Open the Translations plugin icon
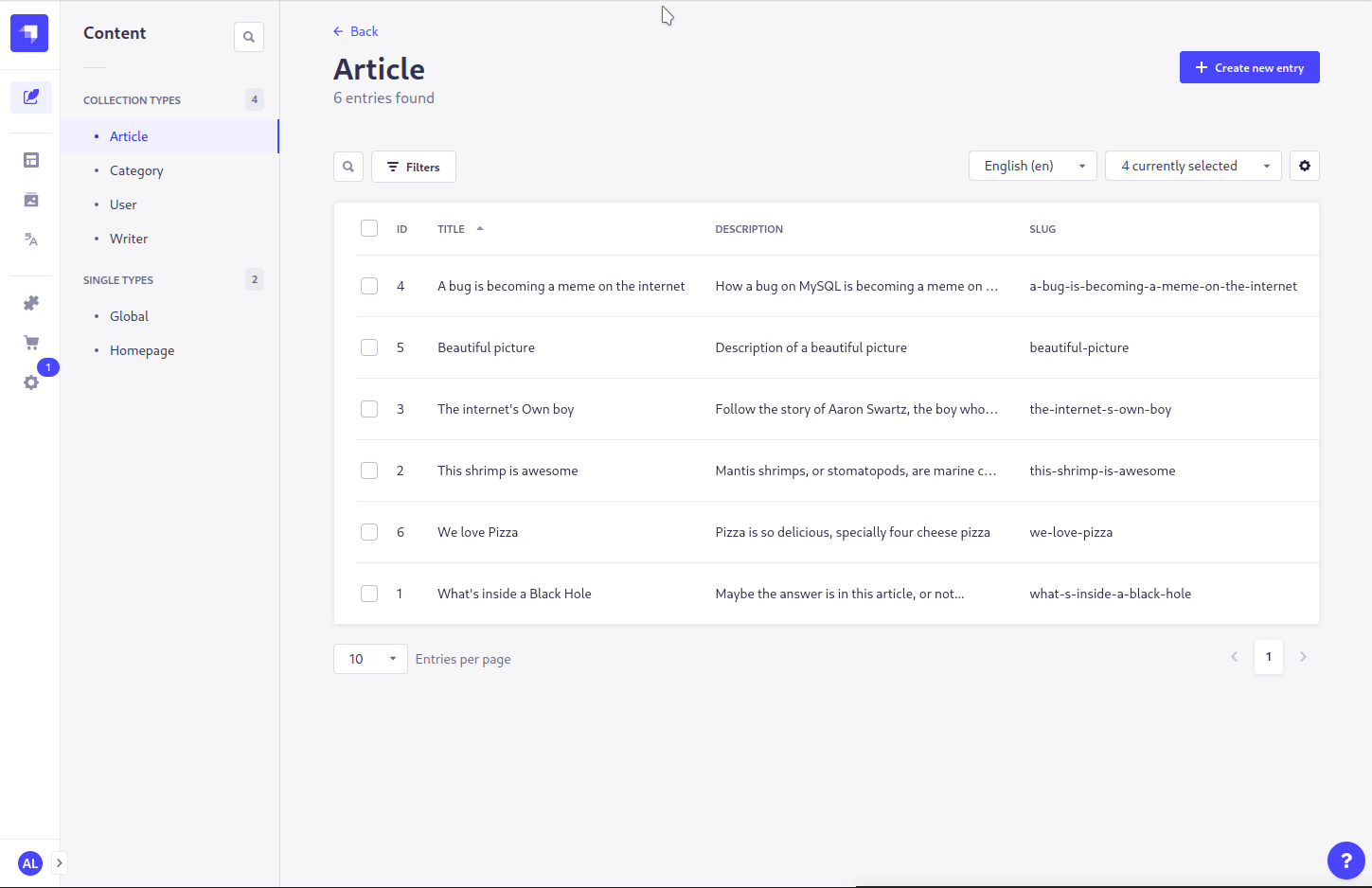The height and width of the screenshot is (888, 1372). click(30, 240)
